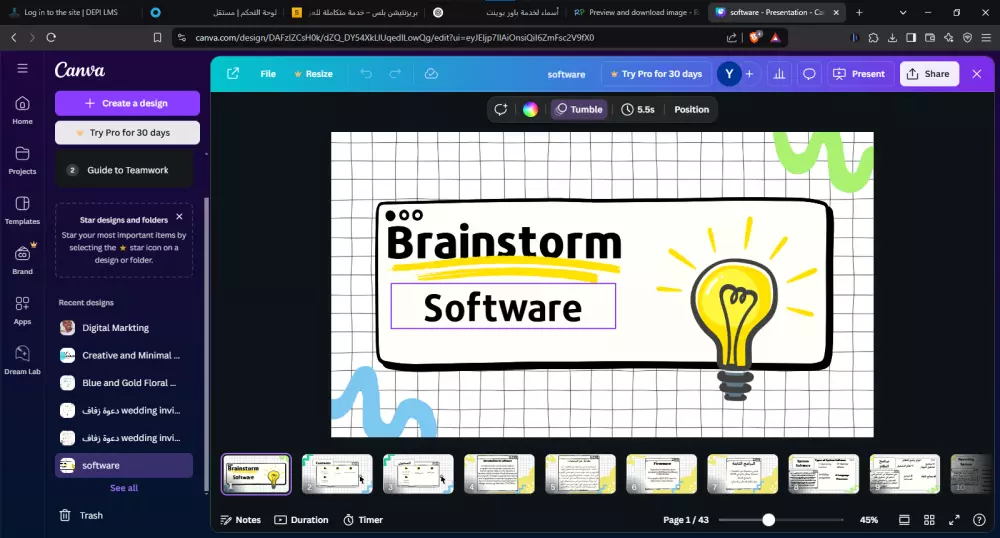Select slide 4 thumbnail
Viewport: 1000px width, 538px height.
[499, 474]
